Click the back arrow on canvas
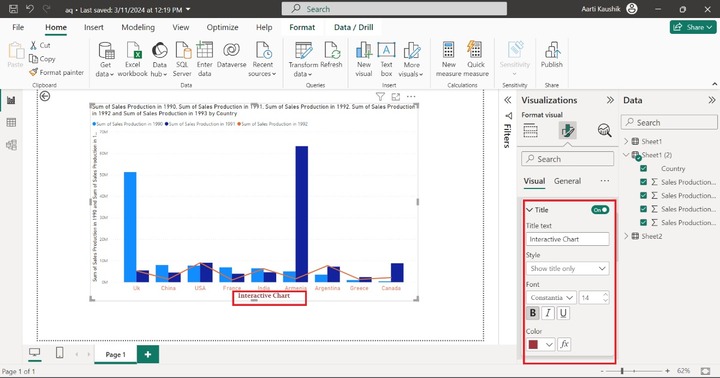This screenshot has height=378, width=720. (x=45, y=96)
